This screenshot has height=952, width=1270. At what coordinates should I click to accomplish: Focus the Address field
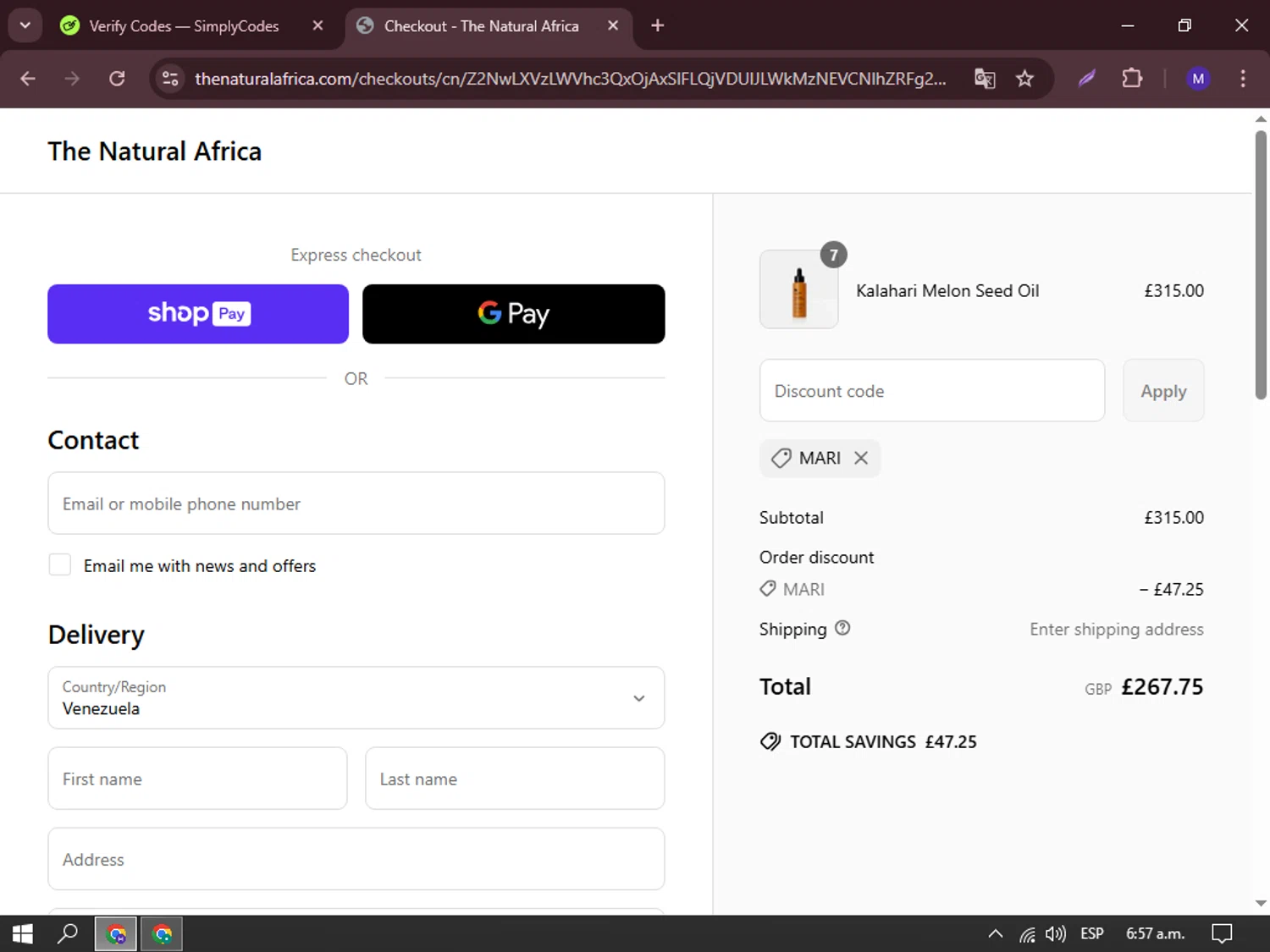[x=356, y=859]
